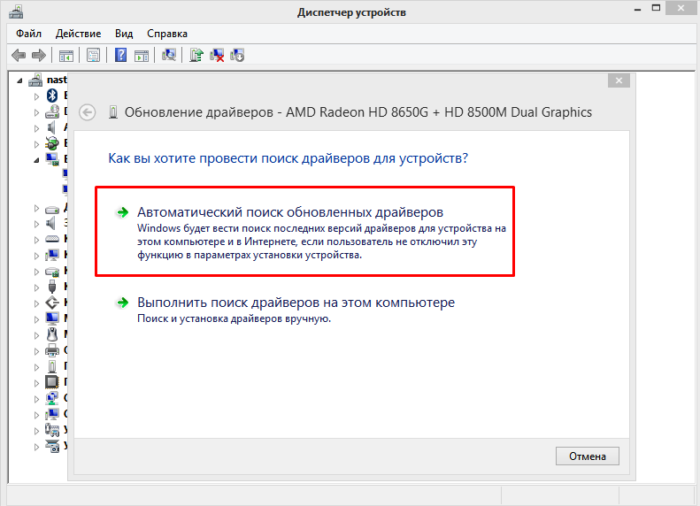This screenshot has width=700, height=506.
Task: Close the driver update dialog
Action: tap(619, 80)
